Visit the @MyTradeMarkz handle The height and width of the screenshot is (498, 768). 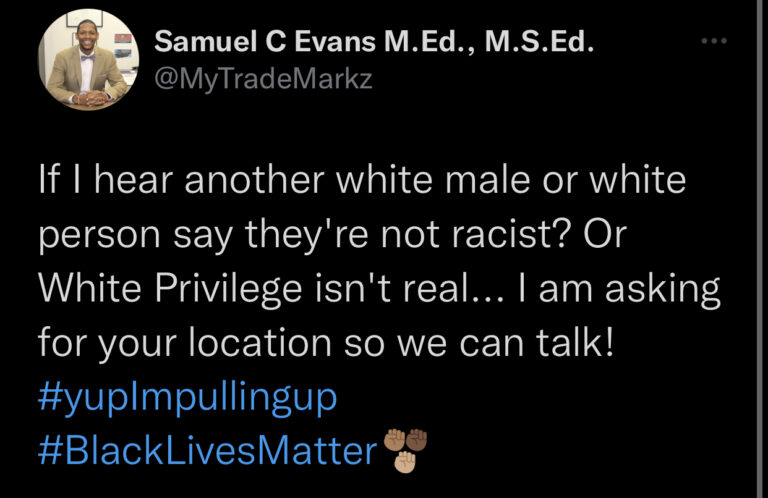click(264, 79)
